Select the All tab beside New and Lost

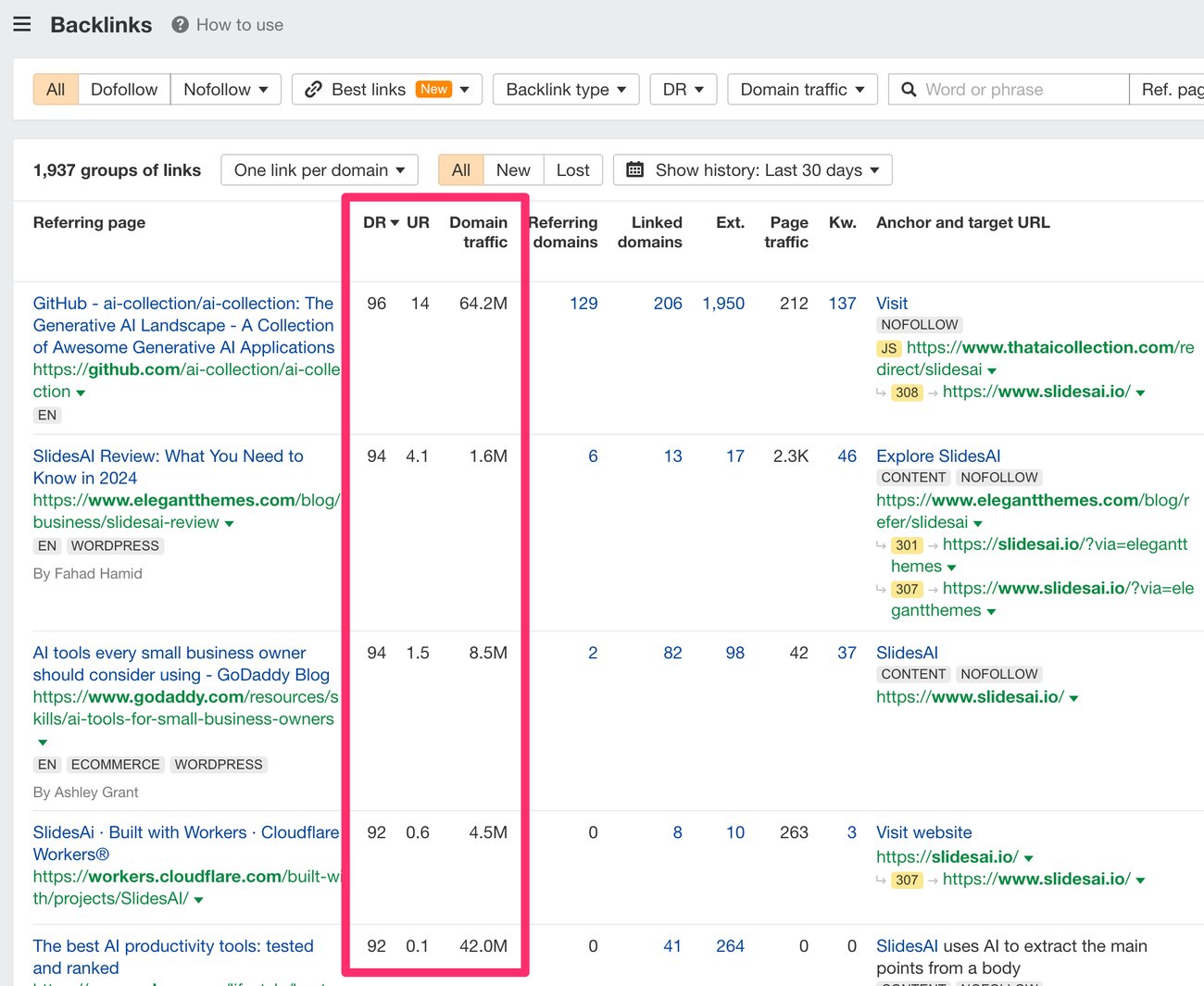pos(461,170)
